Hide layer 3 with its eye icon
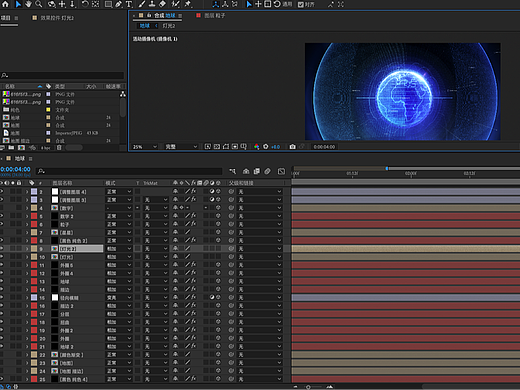This screenshot has height=390, width=520. tap(2, 200)
